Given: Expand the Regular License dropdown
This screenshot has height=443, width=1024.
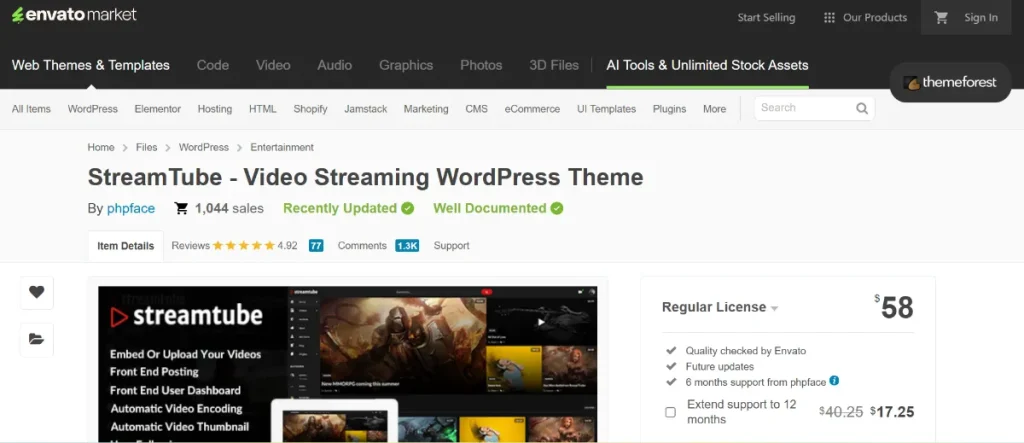Looking at the screenshot, I should click(x=720, y=307).
